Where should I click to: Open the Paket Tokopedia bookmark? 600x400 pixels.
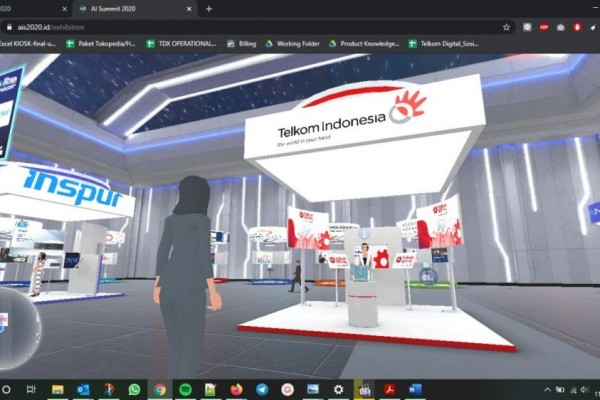coord(101,44)
